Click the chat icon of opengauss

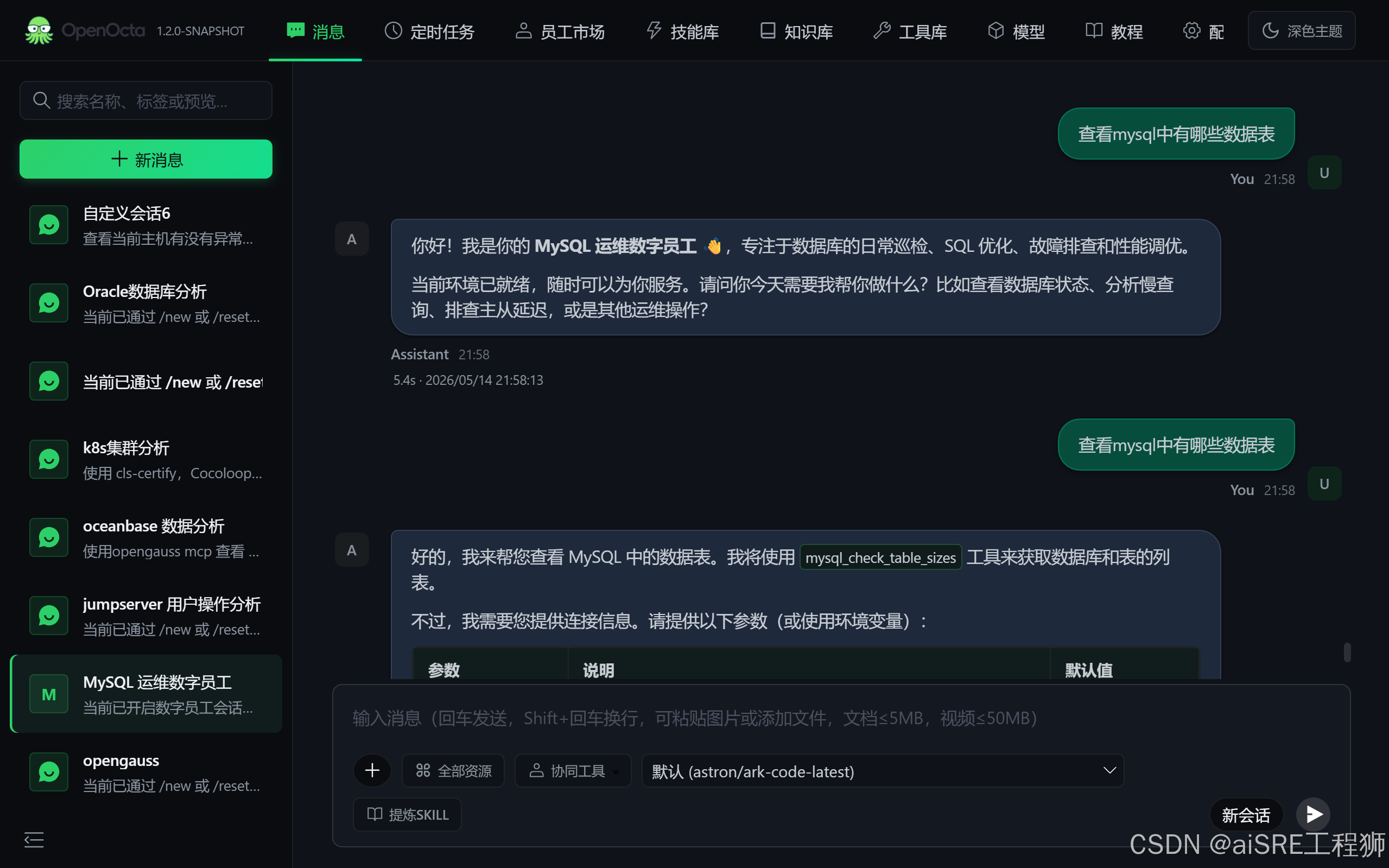tap(49, 772)
